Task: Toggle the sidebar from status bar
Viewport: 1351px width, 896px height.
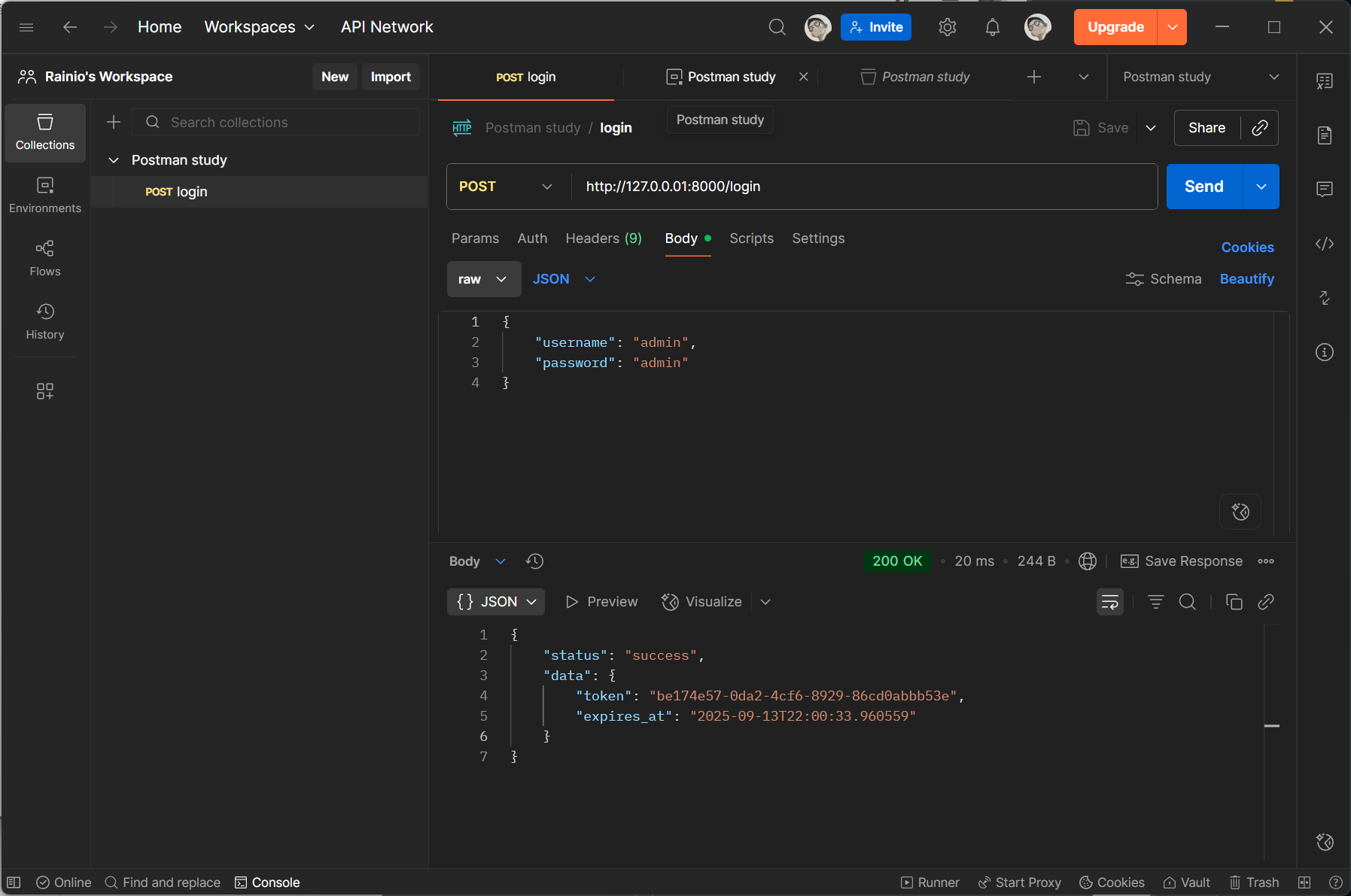Action: click(x=14, y=882)
